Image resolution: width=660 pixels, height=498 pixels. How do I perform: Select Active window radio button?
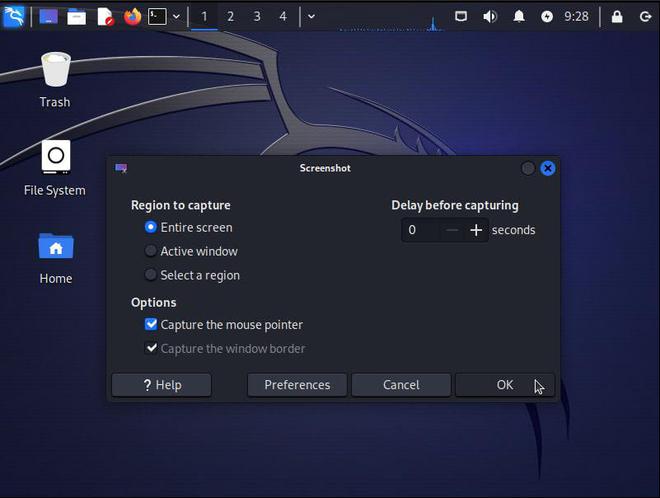151,251
